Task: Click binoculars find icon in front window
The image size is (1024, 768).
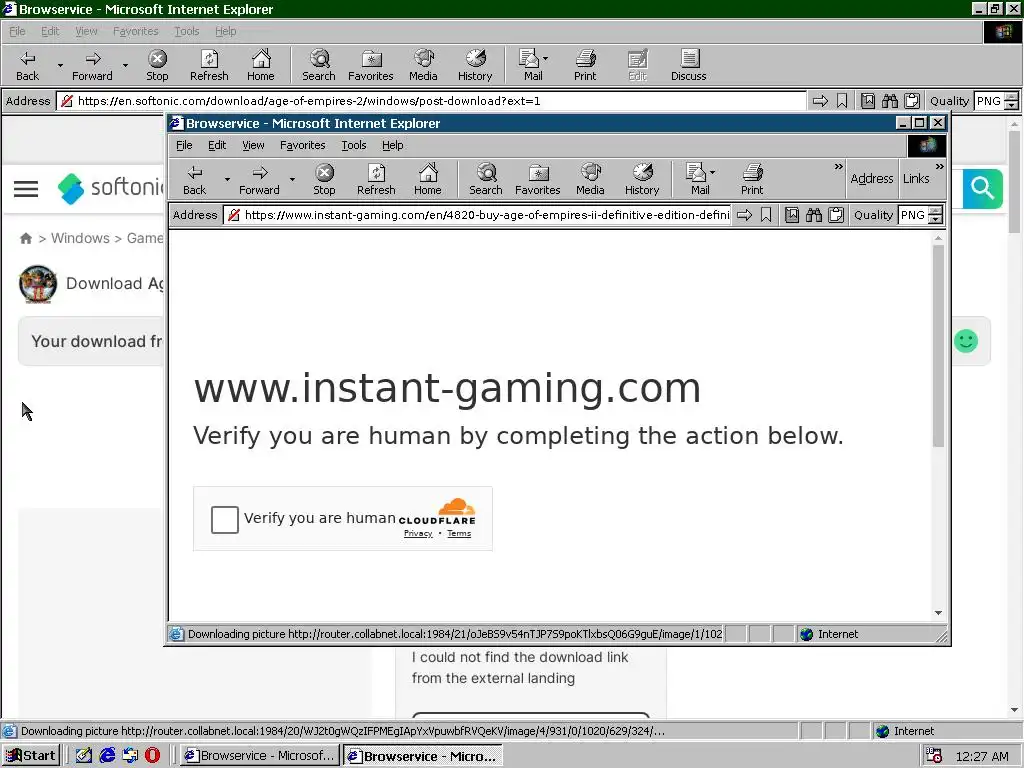Action: pyautogui.click(x=814, y=215)
